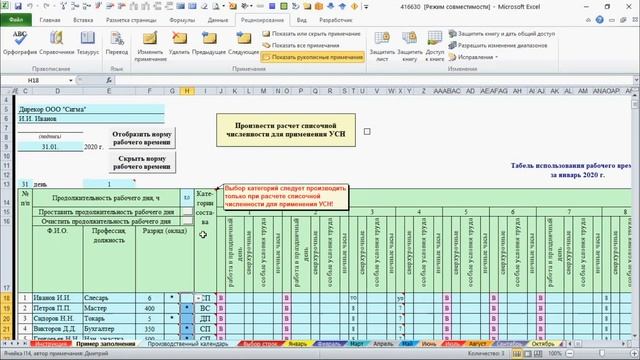Viewport: 640px width, 360px height.
Task: Click the marked column H cell in Викторов Д.Д. row
Action: pos(187,329)
